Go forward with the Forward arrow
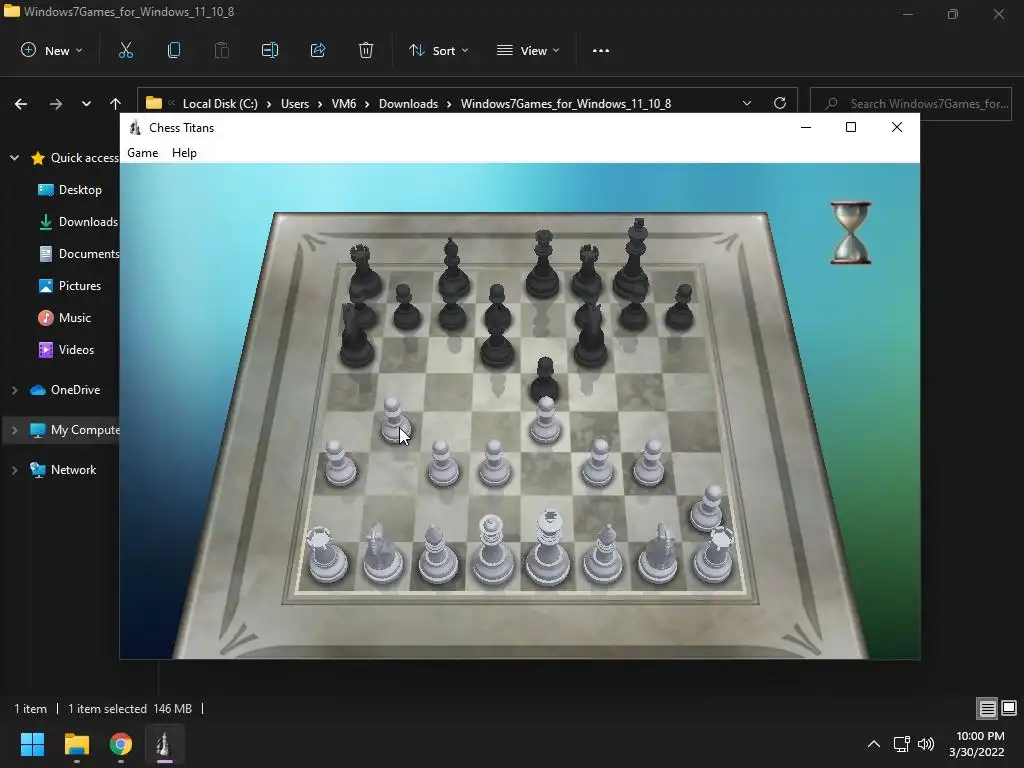Screen dimensions: 1024x768 pos(56,104)
